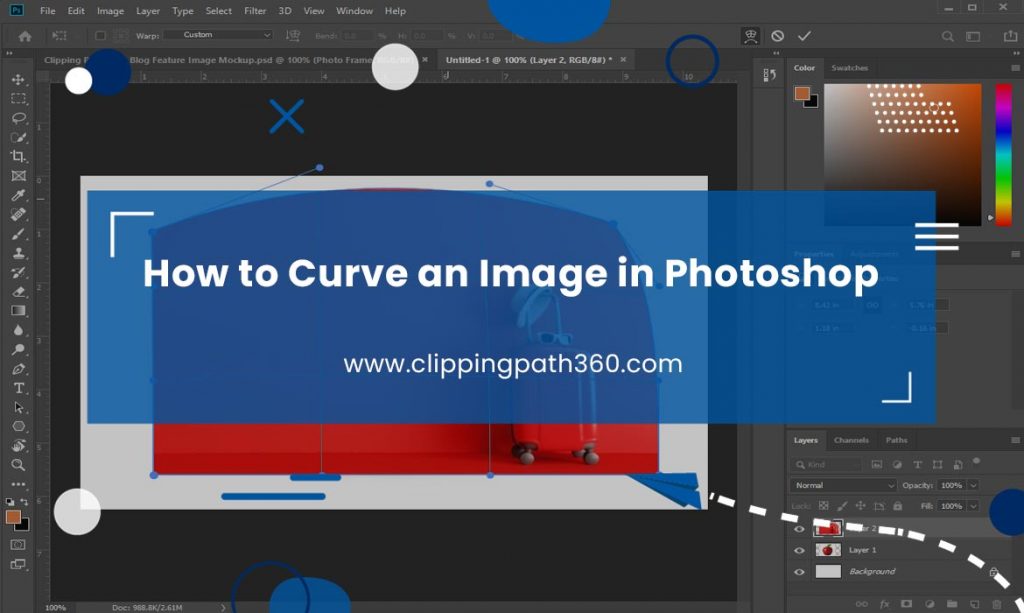Select the Quick Selection tool

pyautogui.click(x=18, y=137)
